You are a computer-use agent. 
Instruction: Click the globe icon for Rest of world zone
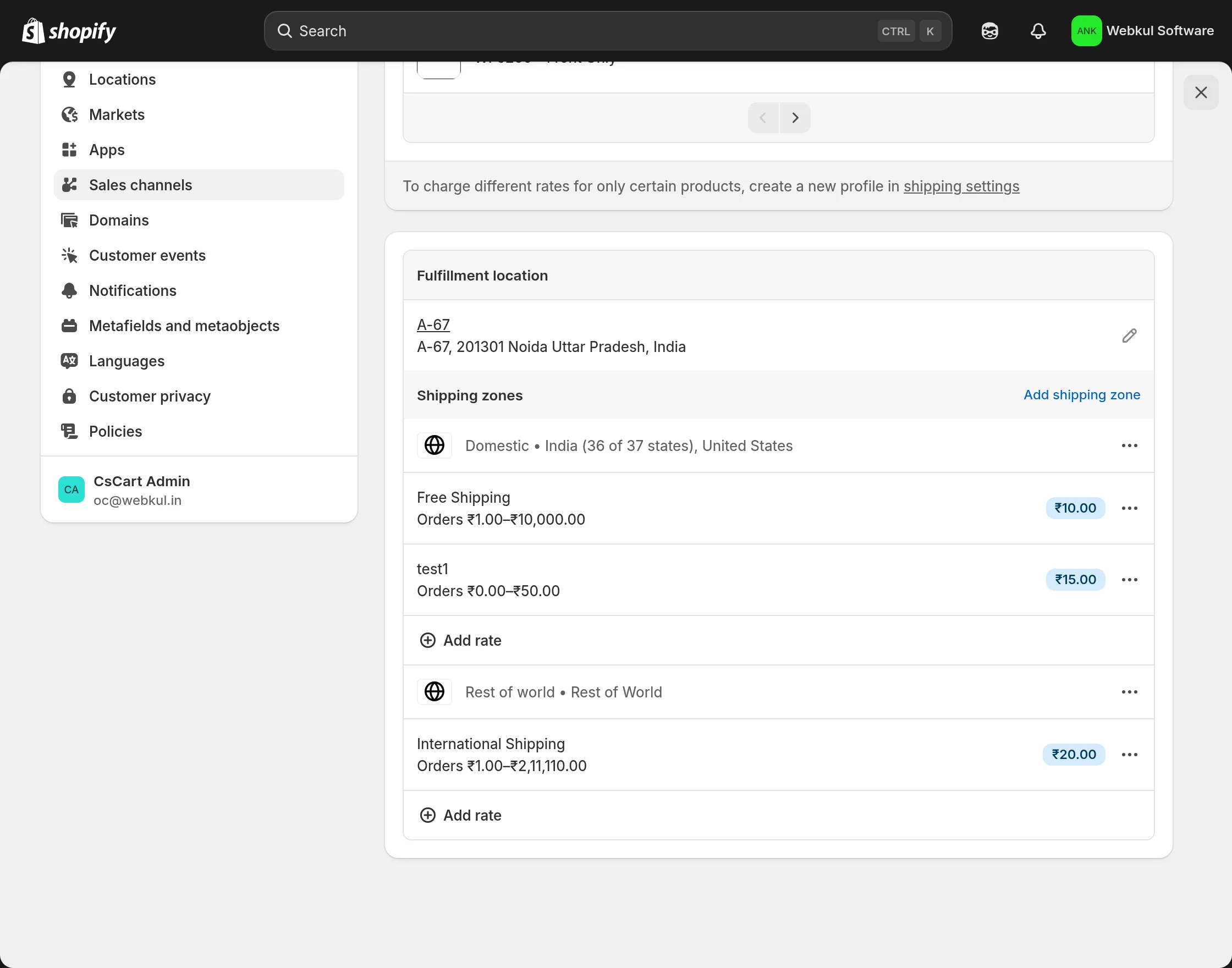(434, 692)
